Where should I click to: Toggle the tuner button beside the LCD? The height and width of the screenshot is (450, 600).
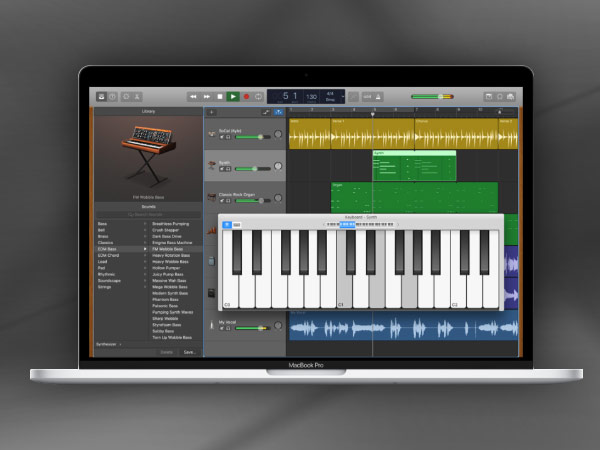(354, 97)
